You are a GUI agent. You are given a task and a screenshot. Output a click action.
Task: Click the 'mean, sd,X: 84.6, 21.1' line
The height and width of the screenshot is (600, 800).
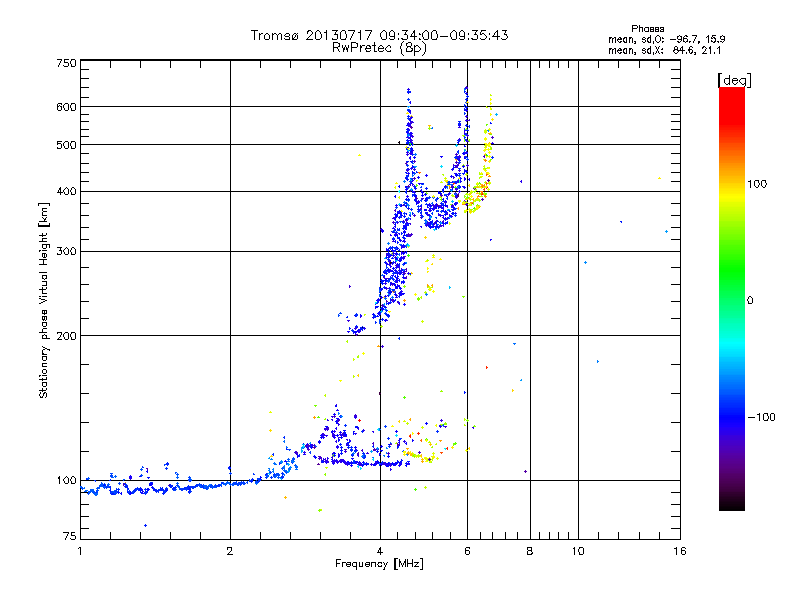[x=664, y=50]
